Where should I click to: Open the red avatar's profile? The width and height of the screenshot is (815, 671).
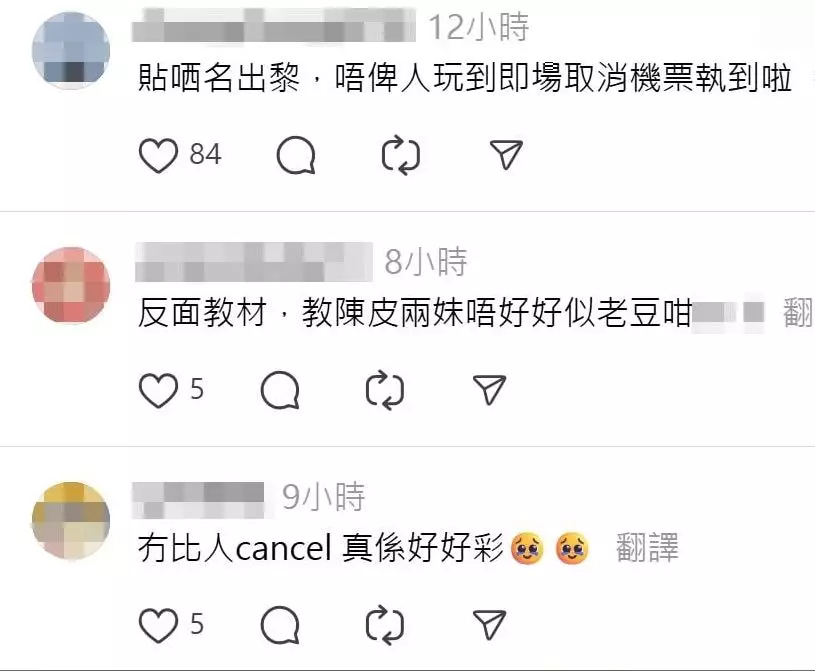point(71,285)
